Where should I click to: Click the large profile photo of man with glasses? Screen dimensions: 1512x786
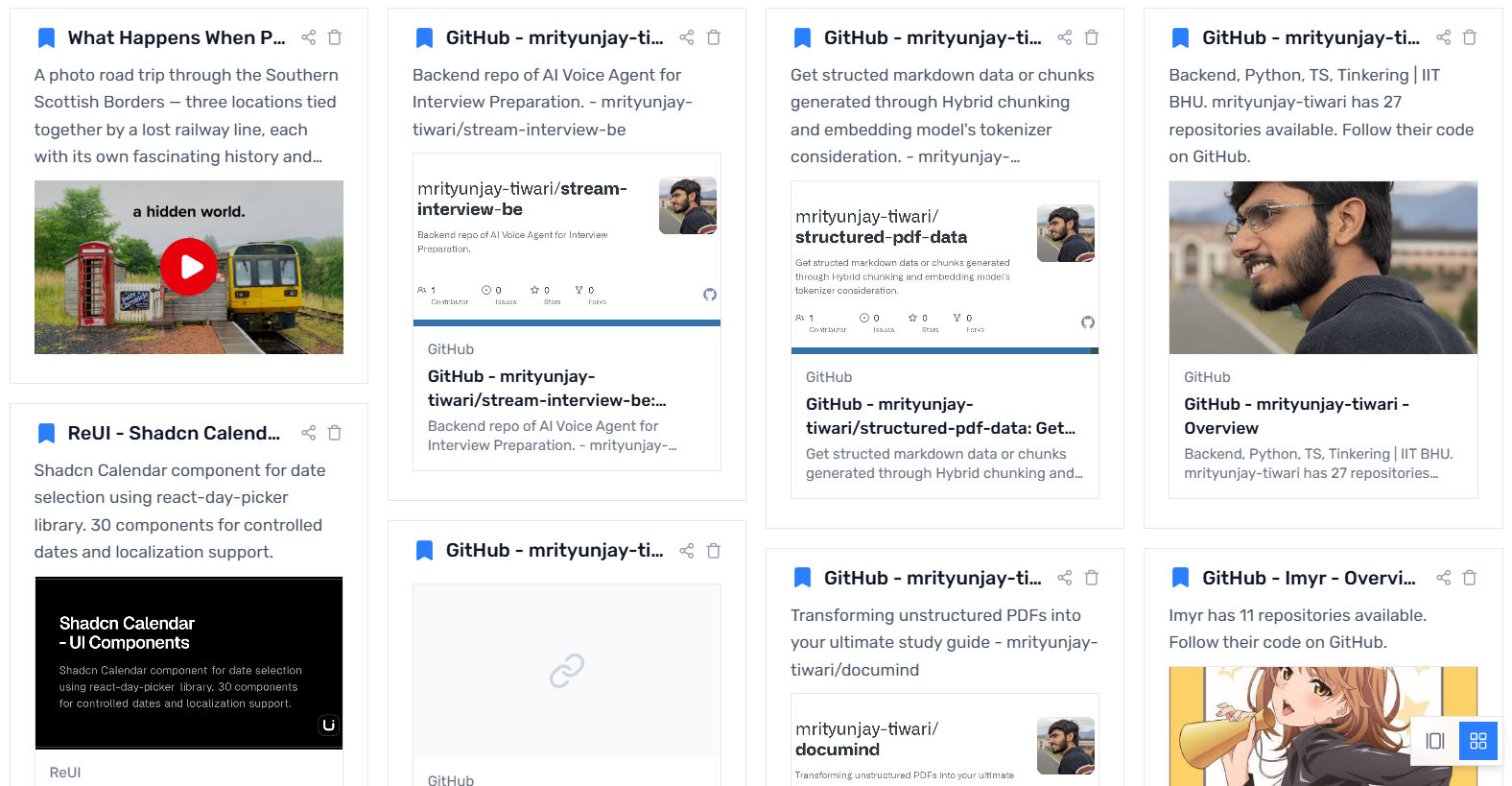(x=1323, y=268)
